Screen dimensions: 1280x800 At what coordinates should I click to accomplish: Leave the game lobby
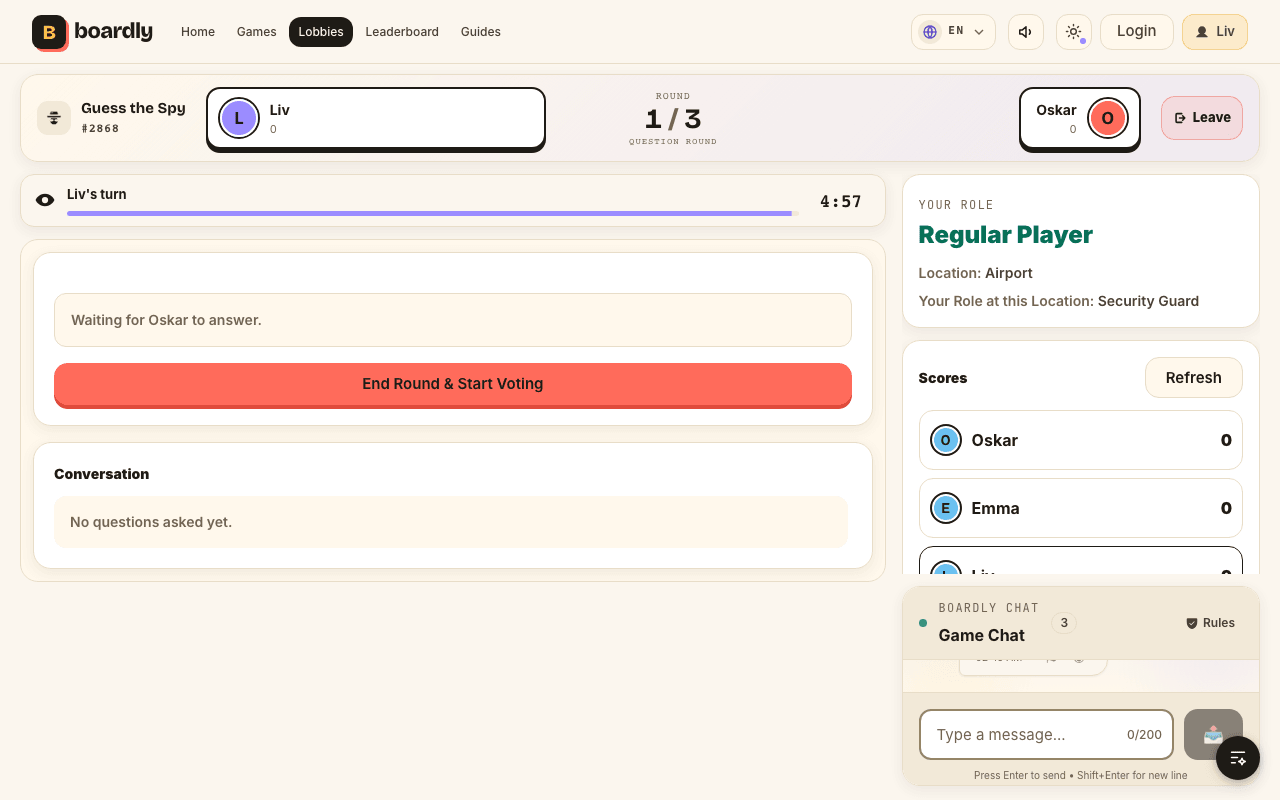tap(1202, 118)
